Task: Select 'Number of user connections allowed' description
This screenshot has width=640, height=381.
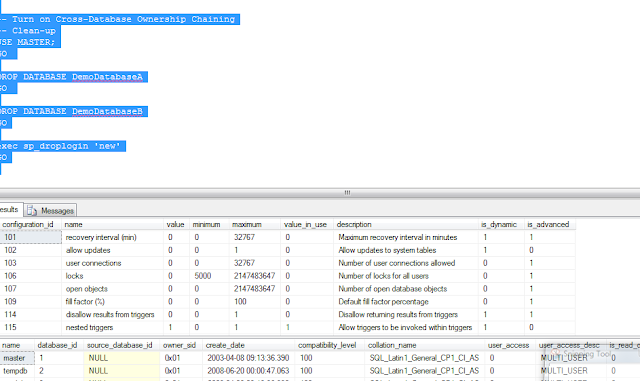Action: click(x=406, y=263)
